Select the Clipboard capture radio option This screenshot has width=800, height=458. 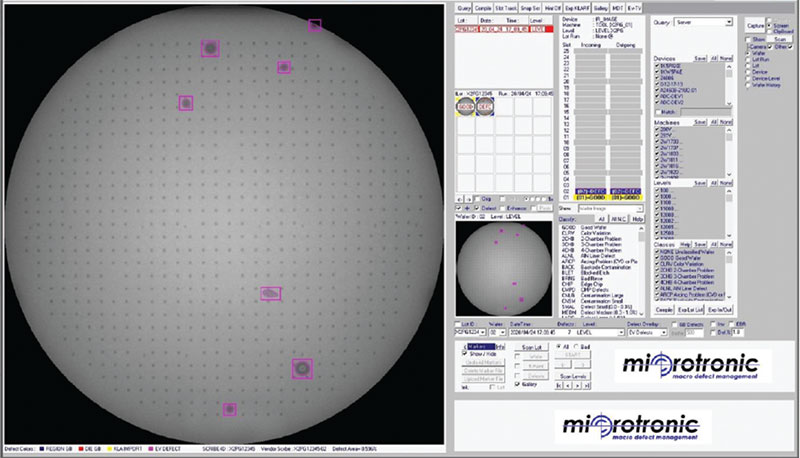tap(769, 32)
